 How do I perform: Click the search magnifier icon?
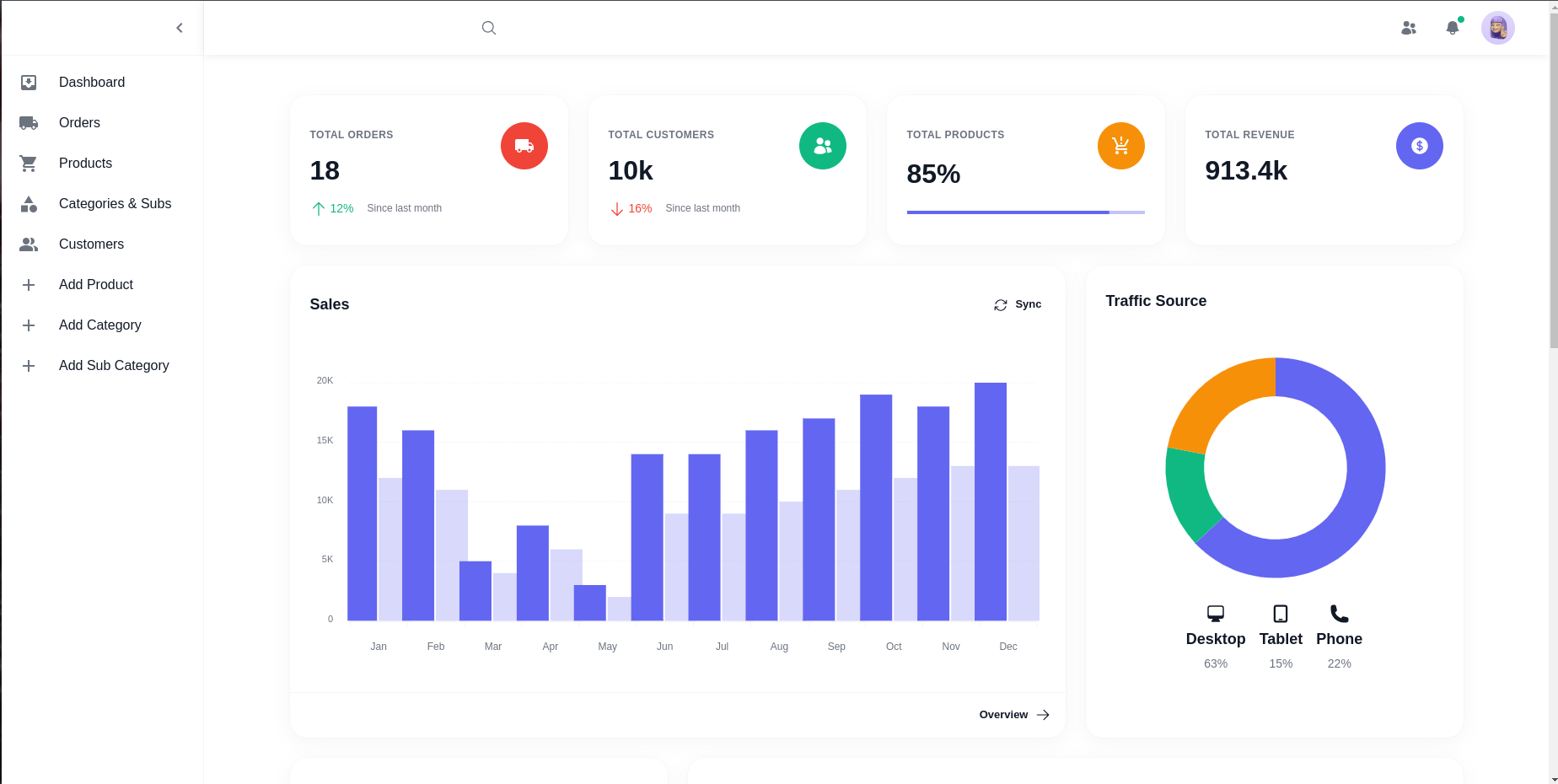[x=488, y=28]
